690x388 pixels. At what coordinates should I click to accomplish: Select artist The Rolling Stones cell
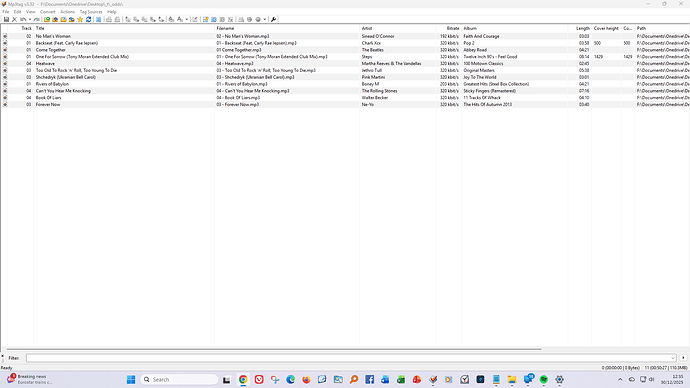pos(379,91)
